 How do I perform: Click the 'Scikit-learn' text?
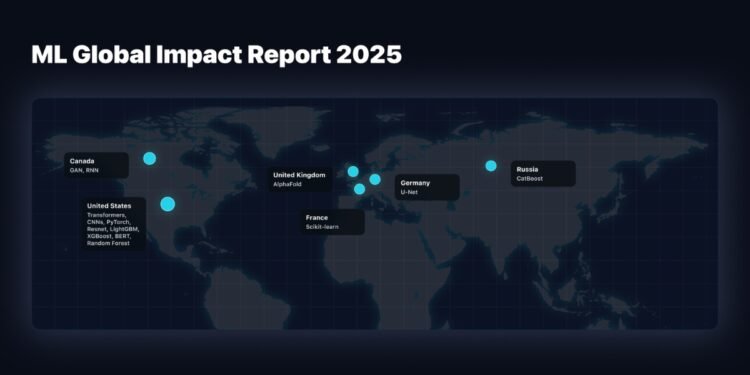[322, 227]
